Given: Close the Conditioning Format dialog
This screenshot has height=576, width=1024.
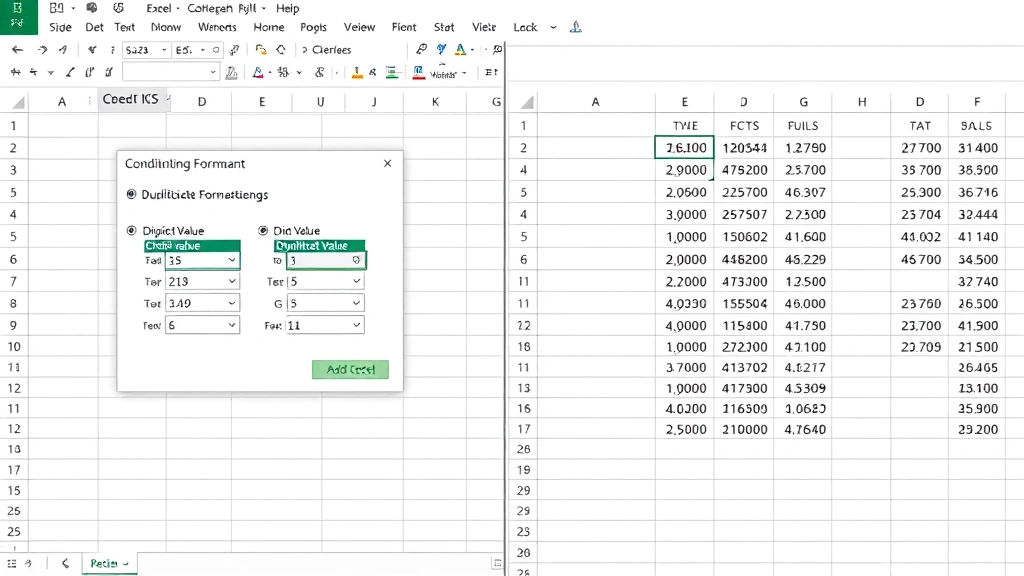Looking at the screenshot, I should coord(388,163).
